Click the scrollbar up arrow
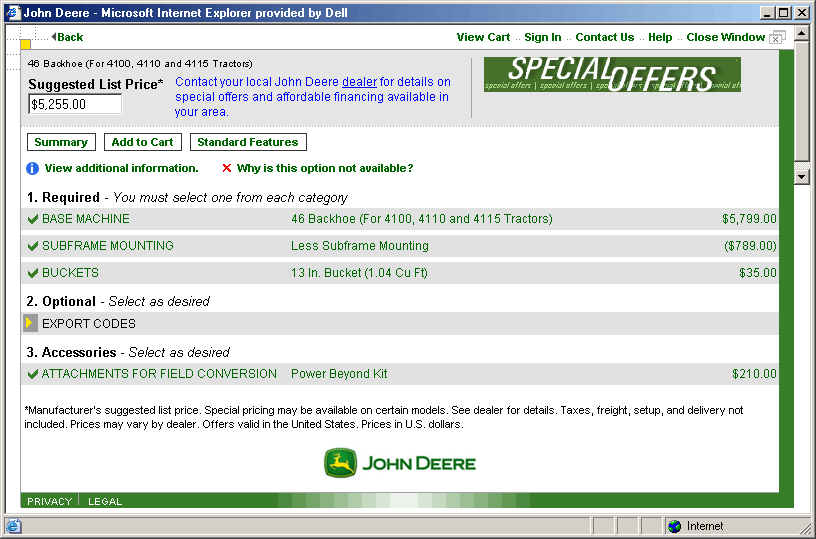The width and height of the screenshot is (816, 539). pyautogui.click(x=802, y=33)
